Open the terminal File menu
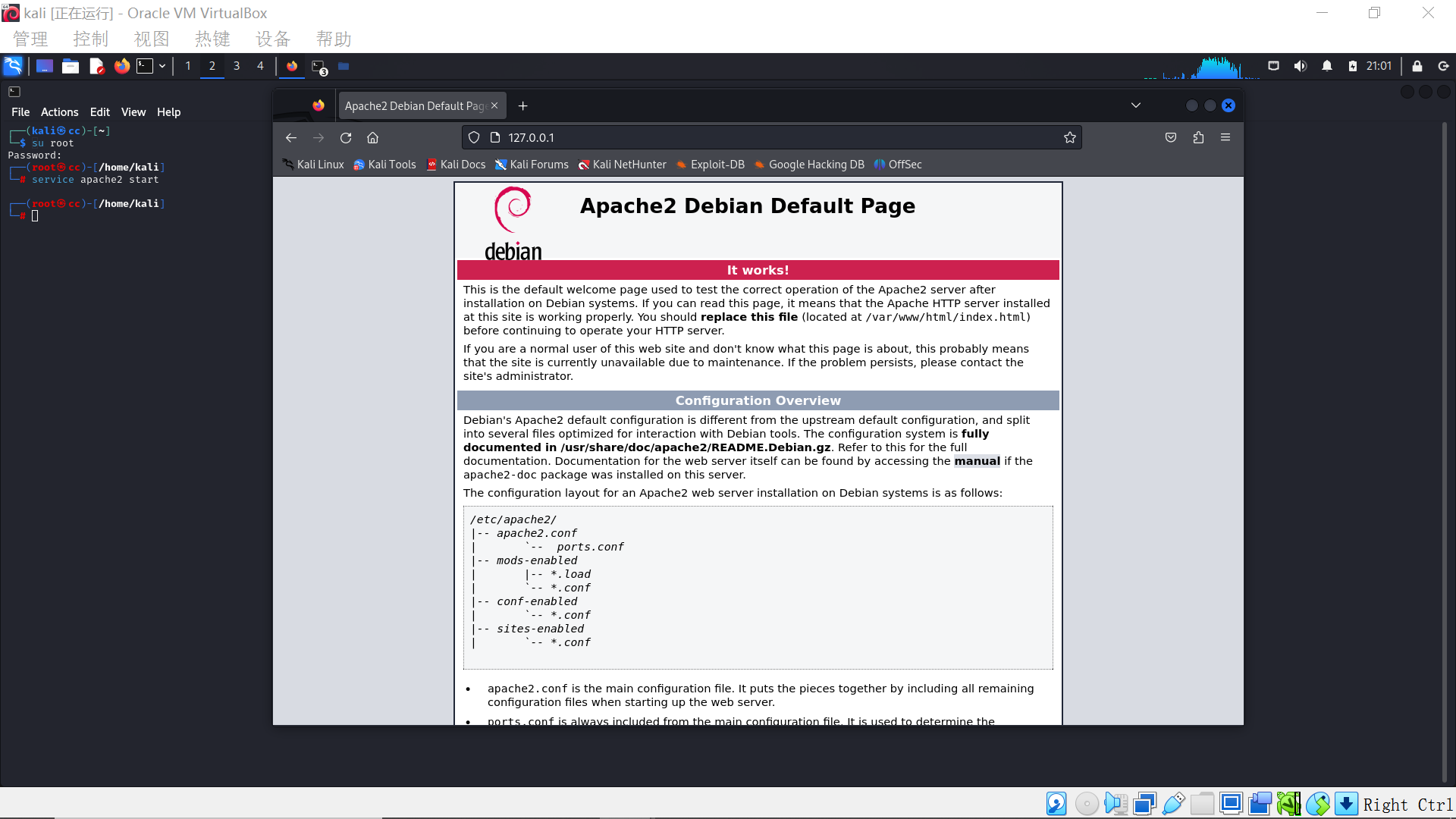Viewport: 1456px width, 819px height. 20,112
